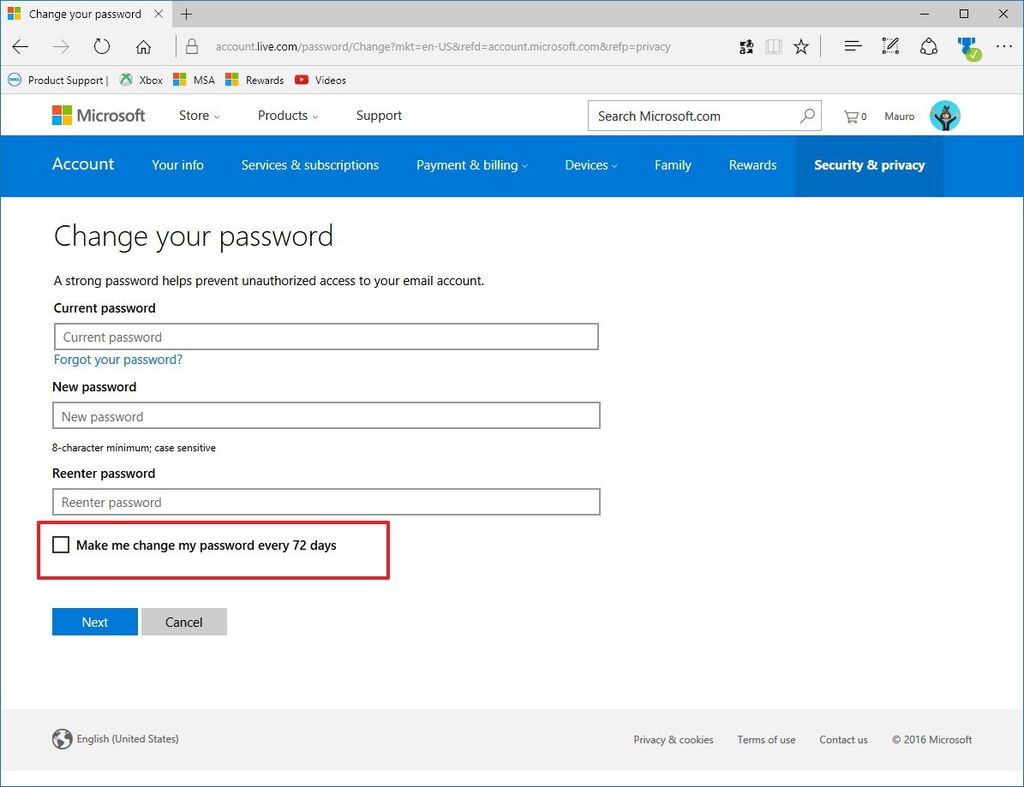Open the Devices dropdown menu

coord(590,165)
